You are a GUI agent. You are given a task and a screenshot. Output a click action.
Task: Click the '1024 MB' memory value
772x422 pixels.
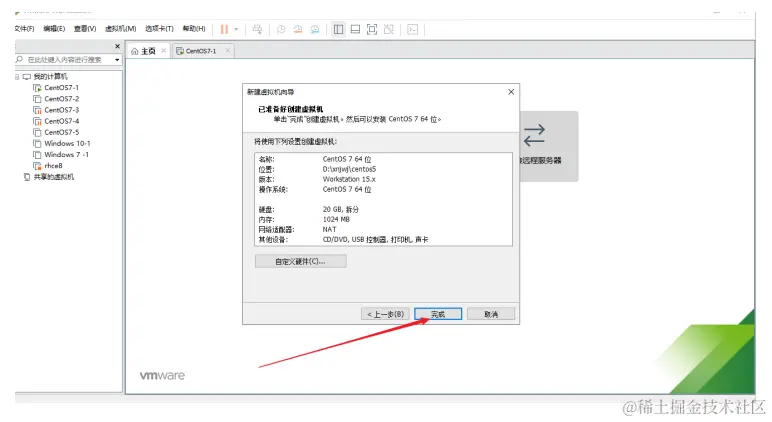(336, 219)
